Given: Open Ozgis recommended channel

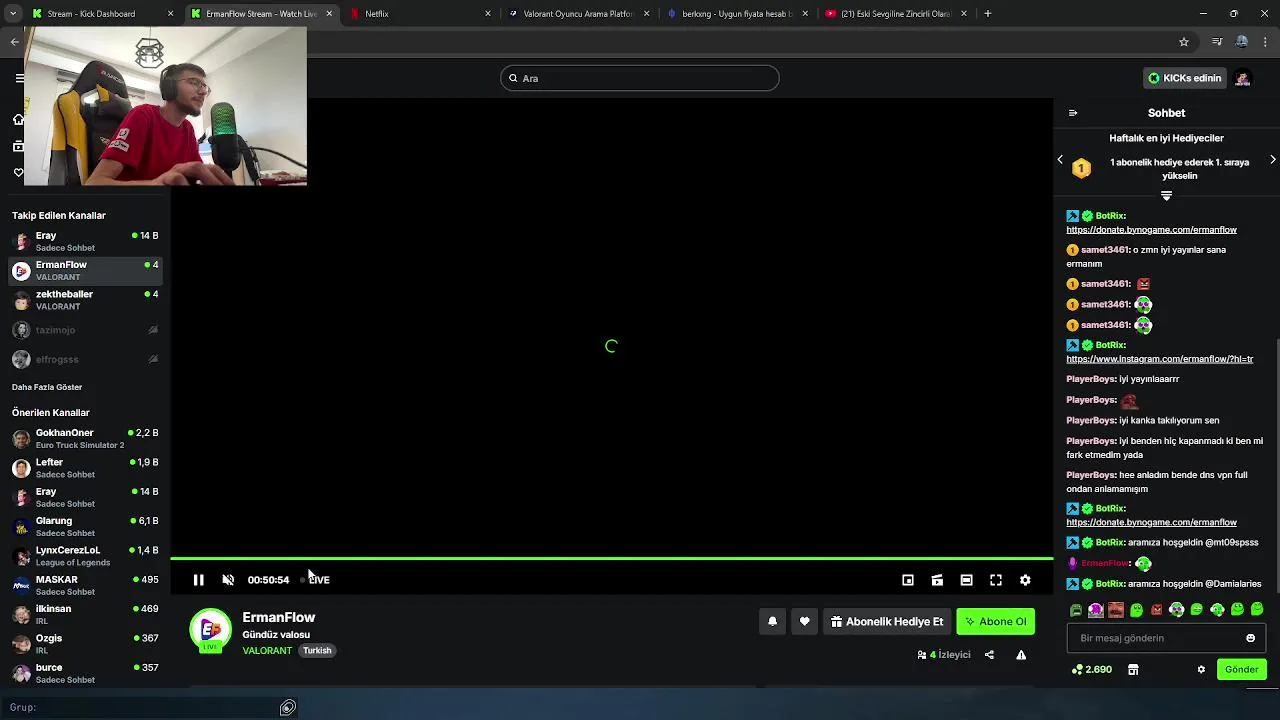Looking at the screenshot, I should point(85,644).
